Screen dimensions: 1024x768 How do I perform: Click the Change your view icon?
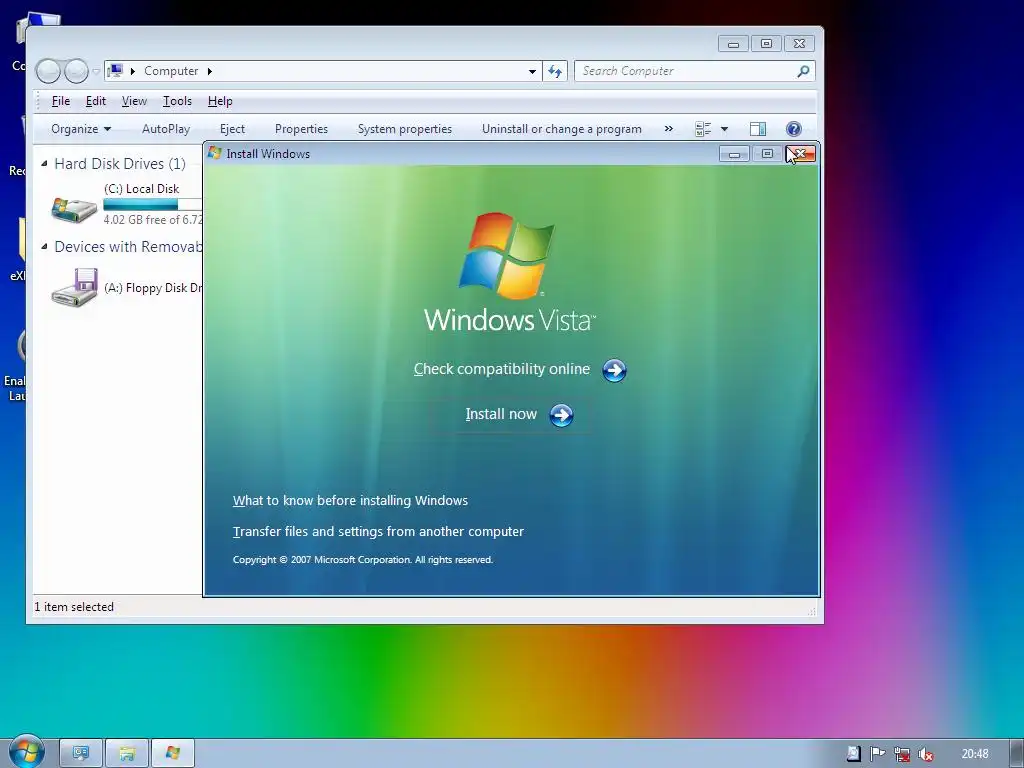click(703, 129)
